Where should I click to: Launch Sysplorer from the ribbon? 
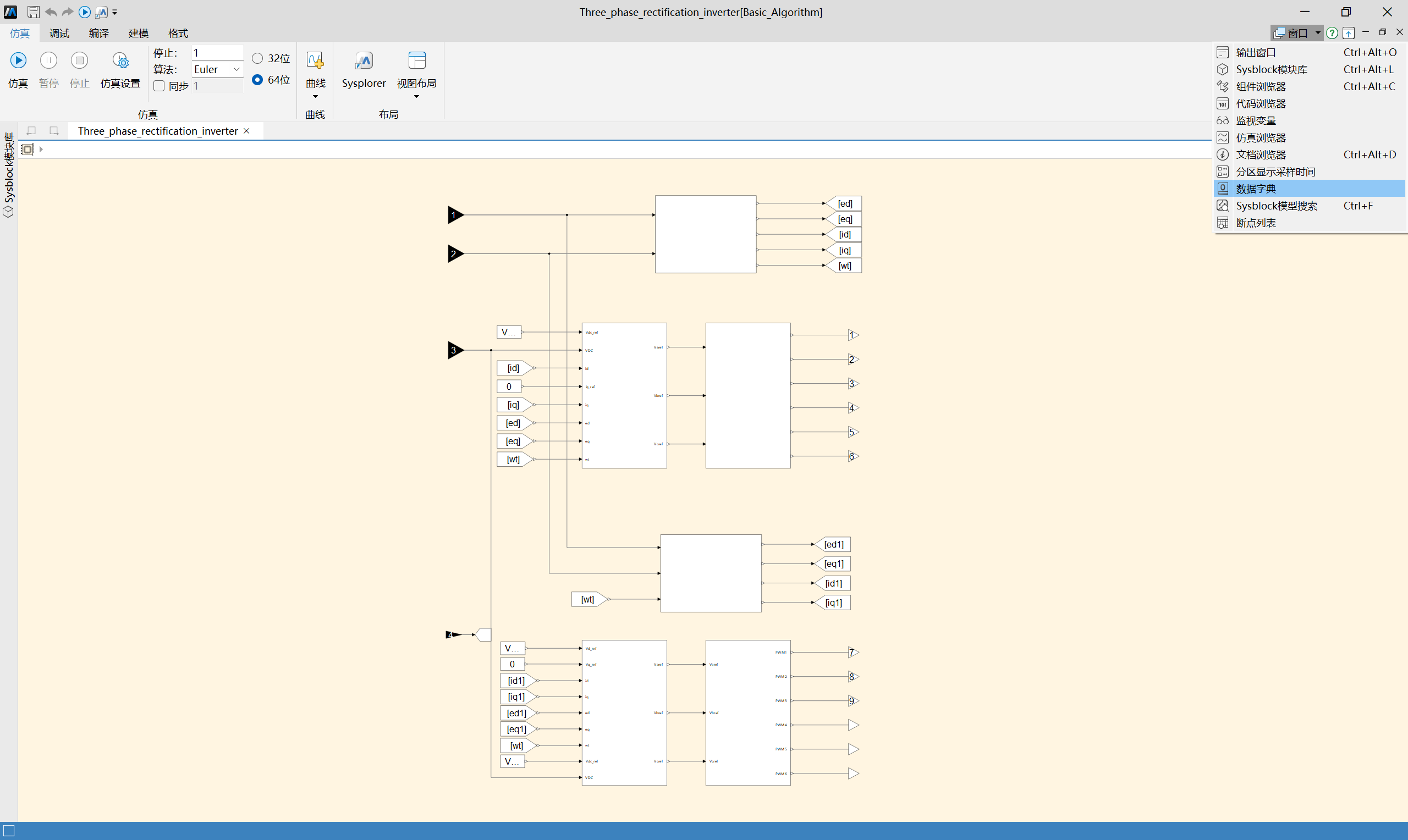pos(364,60)
